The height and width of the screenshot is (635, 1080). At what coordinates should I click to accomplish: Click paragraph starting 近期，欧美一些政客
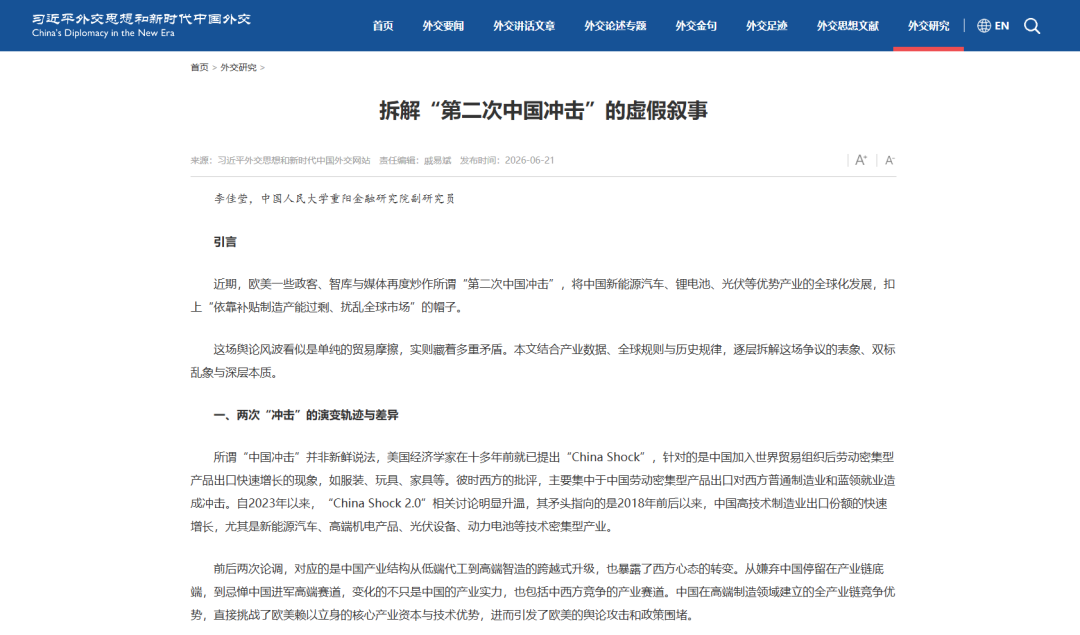click(543, 295)
